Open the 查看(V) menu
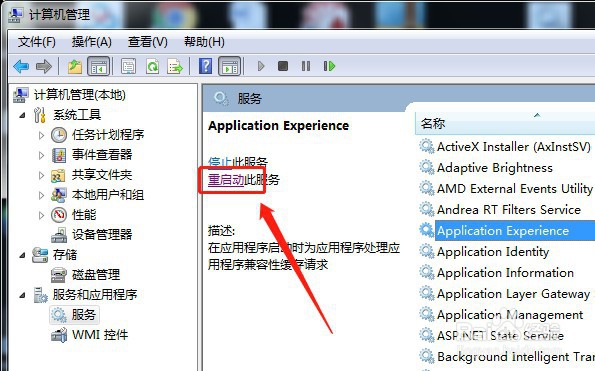The image size is (595, 371). [x=148, y=42]
